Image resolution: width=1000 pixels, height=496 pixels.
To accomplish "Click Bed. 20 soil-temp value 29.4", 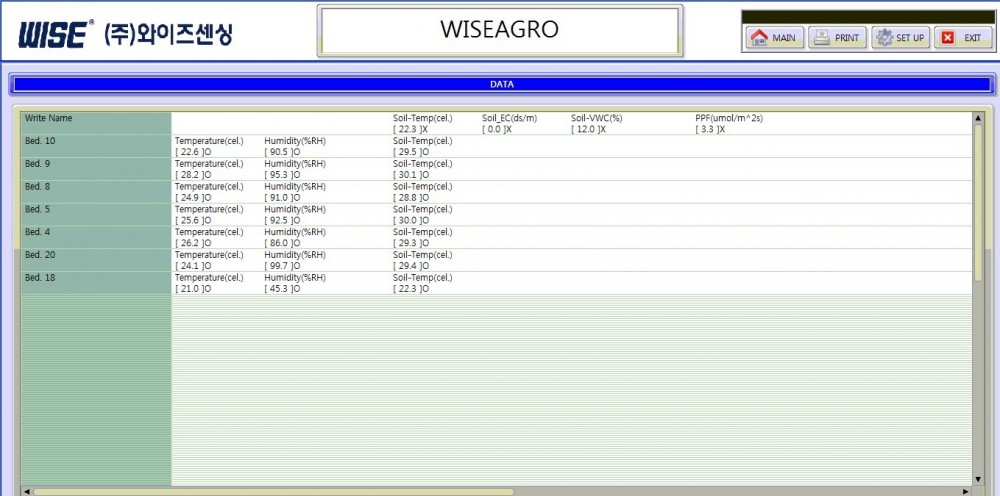I will pos(410,266).
